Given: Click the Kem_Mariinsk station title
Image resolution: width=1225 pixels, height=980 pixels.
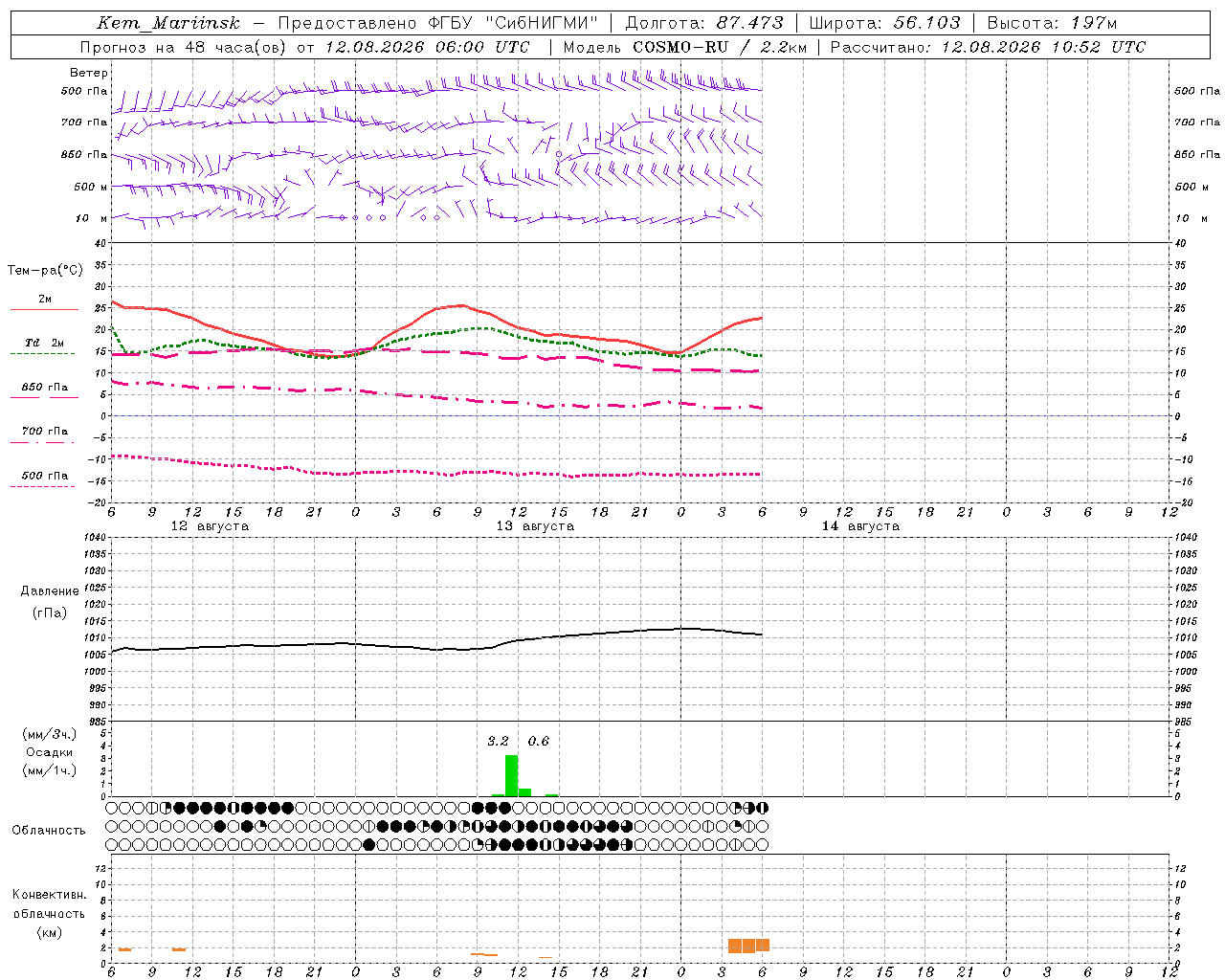Looking at the screenshot, I should pos(168,23).
